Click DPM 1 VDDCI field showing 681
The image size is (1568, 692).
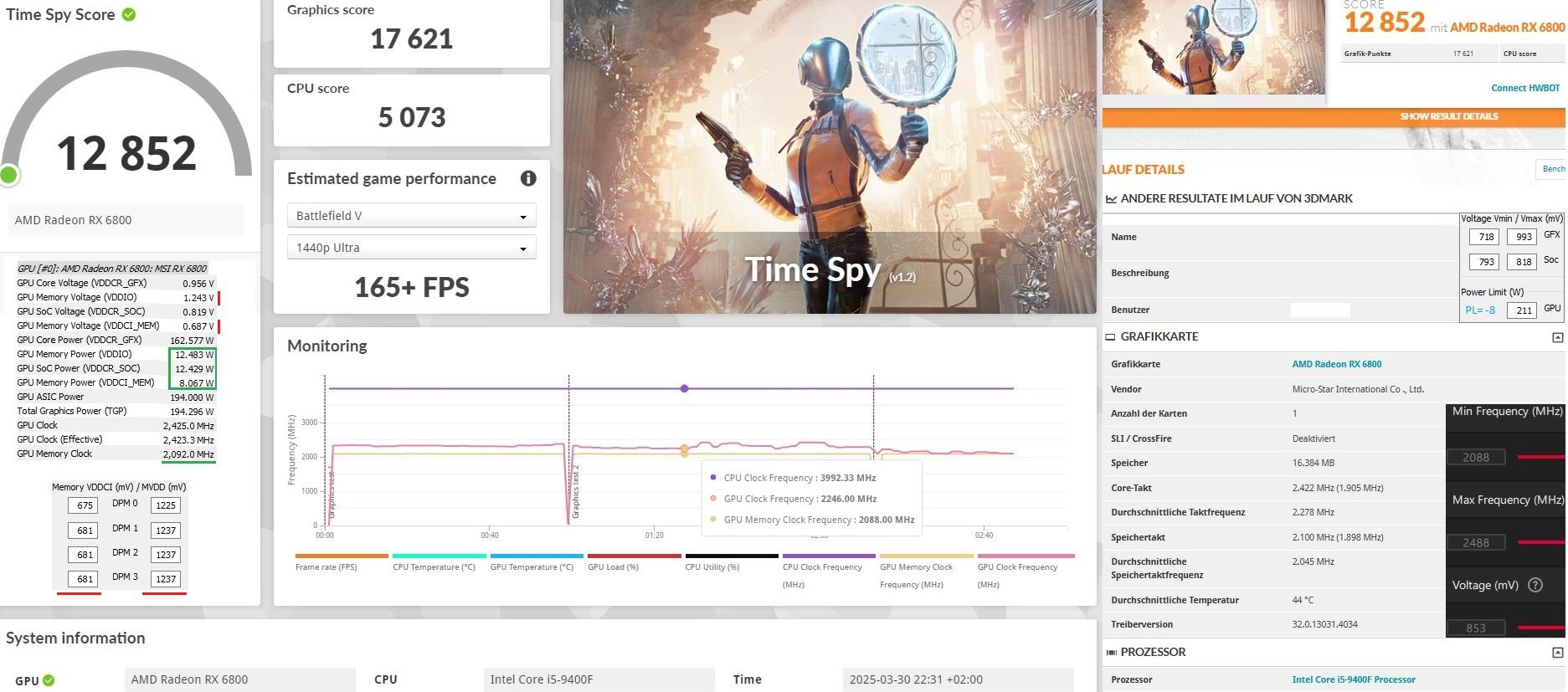point(84,531)
